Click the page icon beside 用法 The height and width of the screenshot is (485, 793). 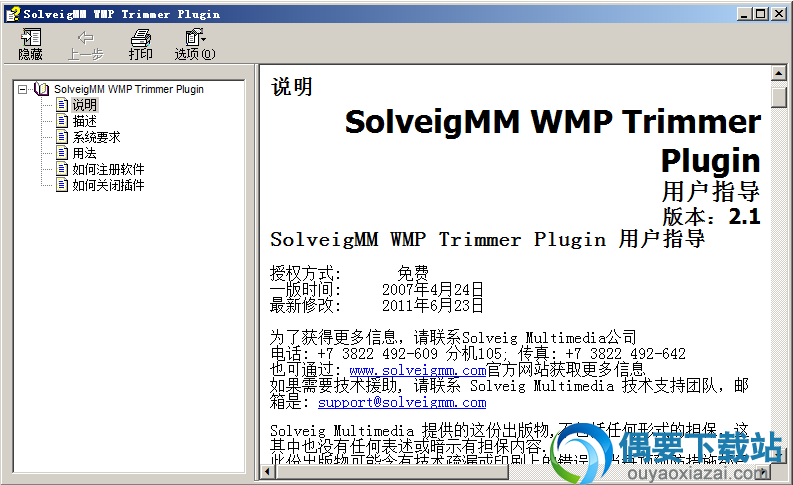[x=62, y=153]
